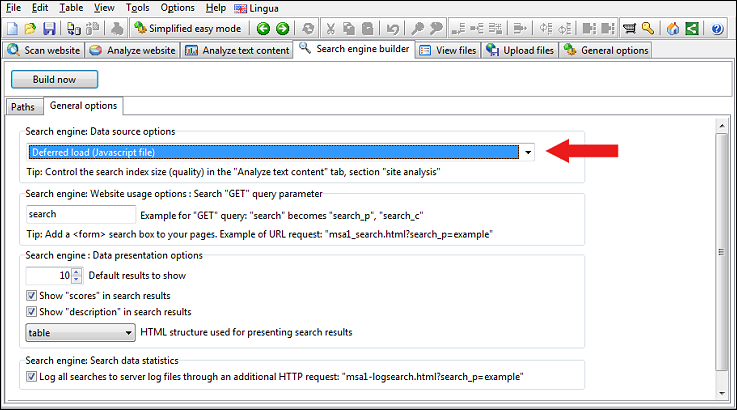Click the golden key registration icon
Viewport: 737px width, 410px height.
[x=648, y=29]
